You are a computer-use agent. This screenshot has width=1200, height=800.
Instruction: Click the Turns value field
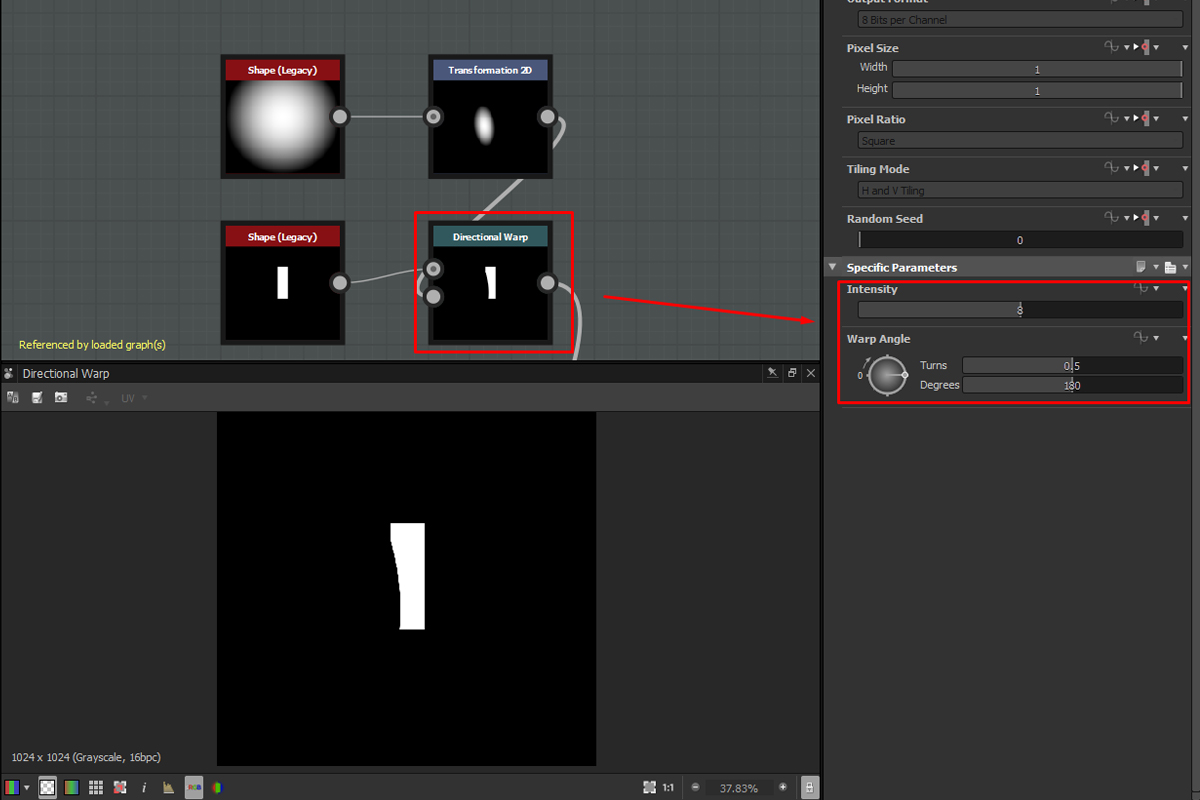click(x=1072, y=365)
